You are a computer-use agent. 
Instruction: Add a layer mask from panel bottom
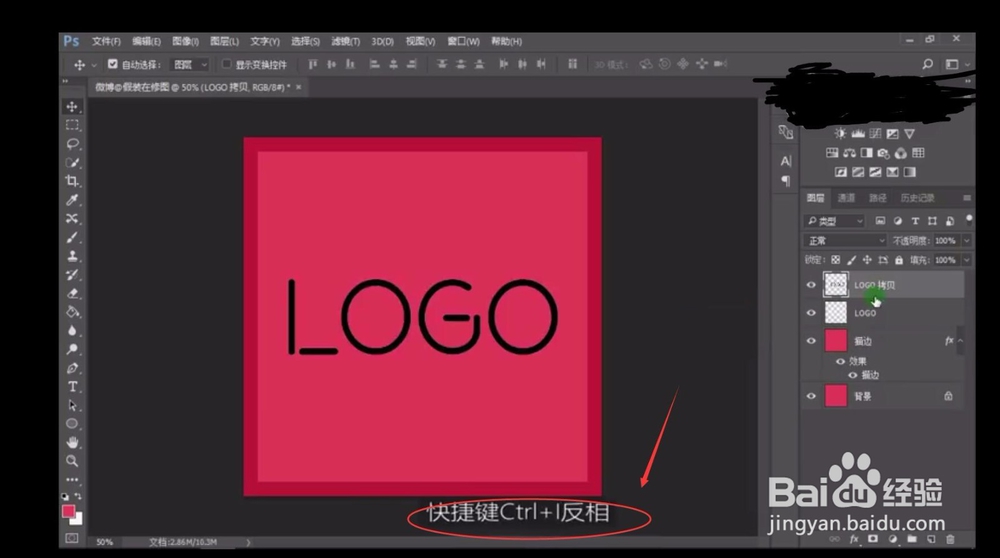(x=873, y=540)
